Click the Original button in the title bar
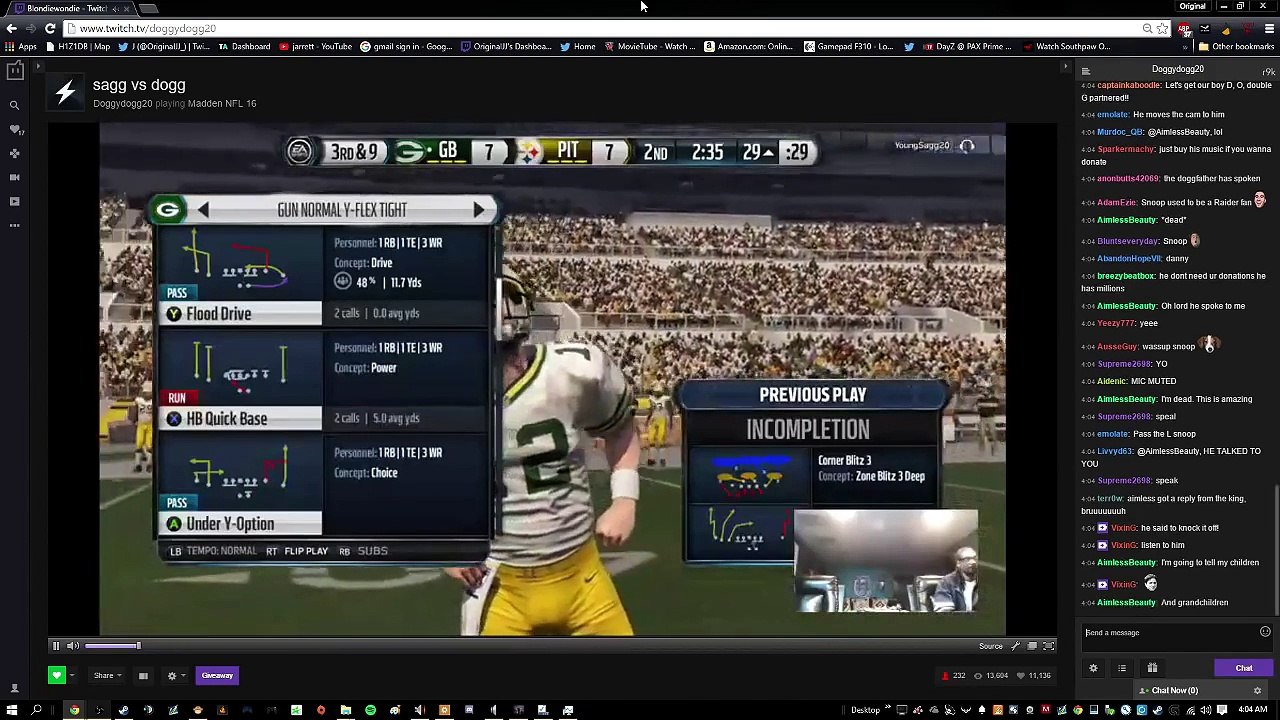The image size is (1280, 720). click(x=1192, y=6)
